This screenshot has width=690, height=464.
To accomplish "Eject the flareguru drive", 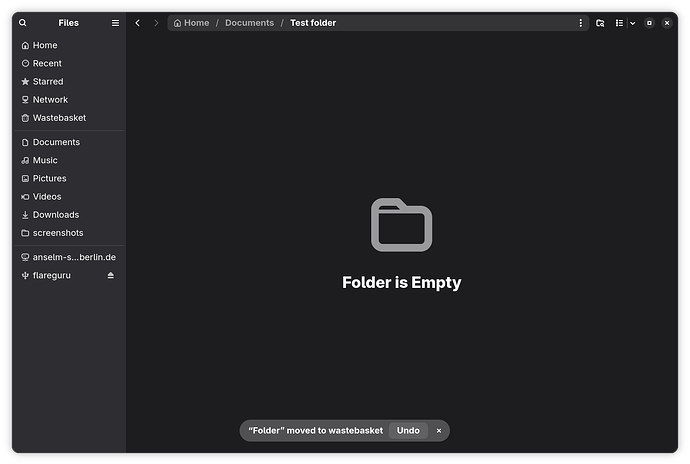I will click(x=111, y=275).
